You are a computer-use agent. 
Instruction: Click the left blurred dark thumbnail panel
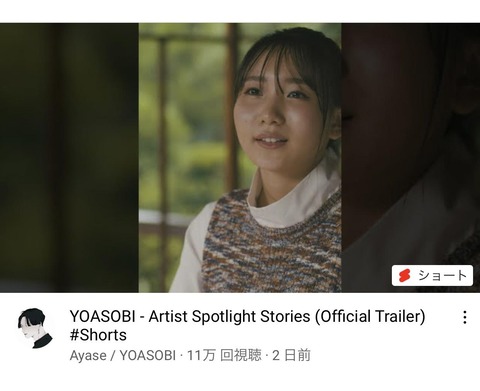coord(69,158)
